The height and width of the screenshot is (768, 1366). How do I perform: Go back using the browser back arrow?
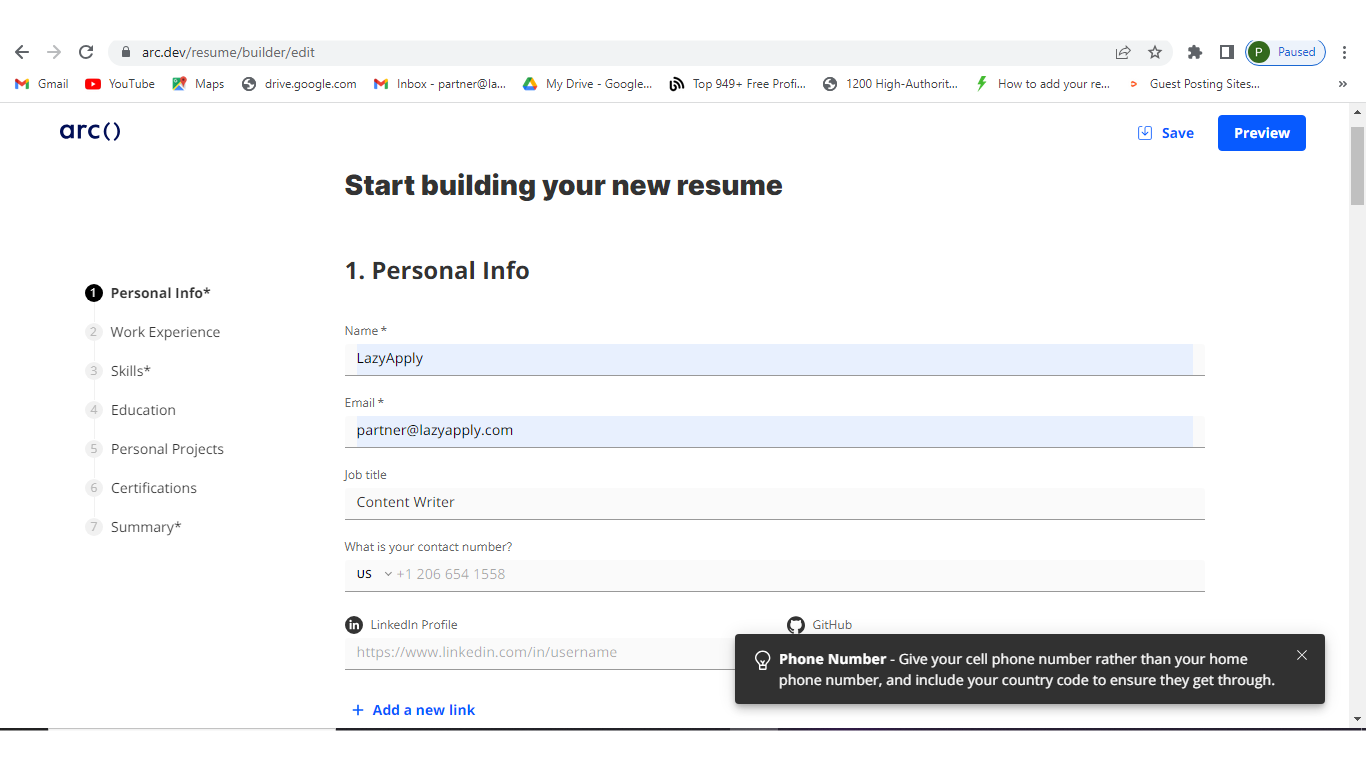(x=22, y=52)
